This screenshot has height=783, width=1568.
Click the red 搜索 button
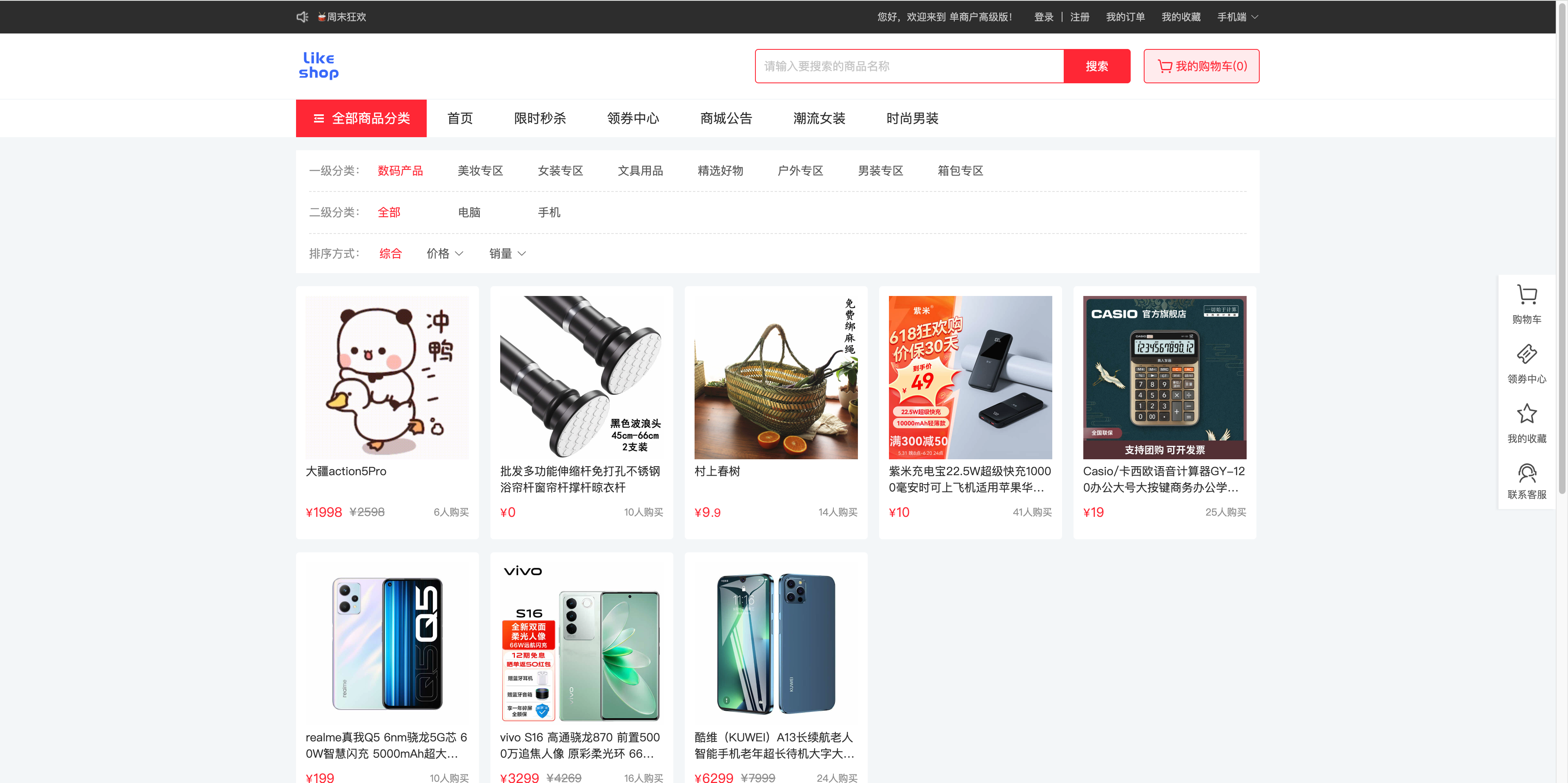tap(1097, 66)
